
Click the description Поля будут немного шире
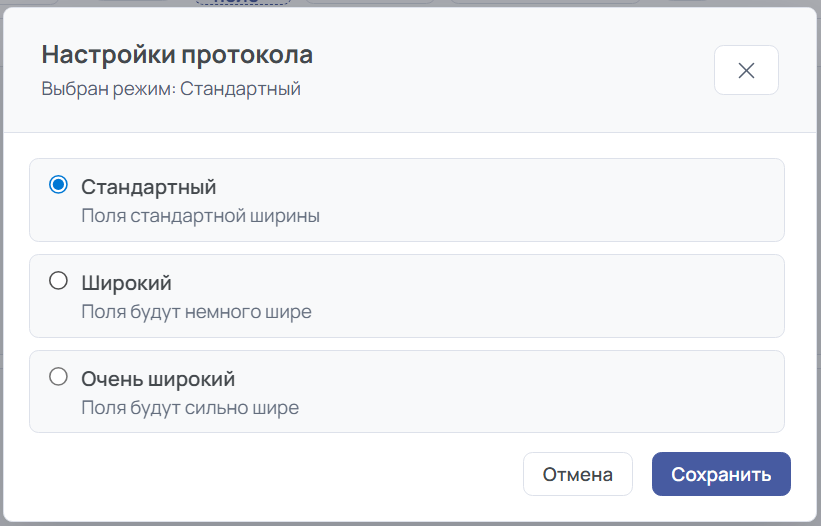coord(196,311)
